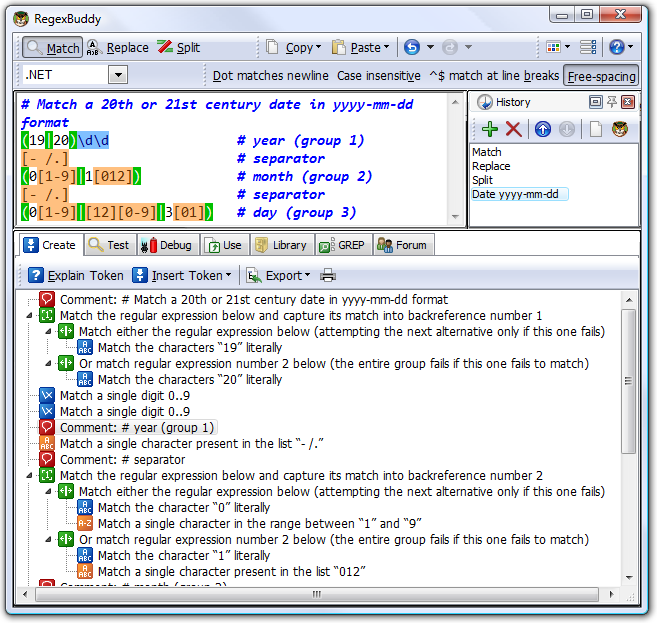
Task: Open Export dropdown menu
Action: coord(278,276)
